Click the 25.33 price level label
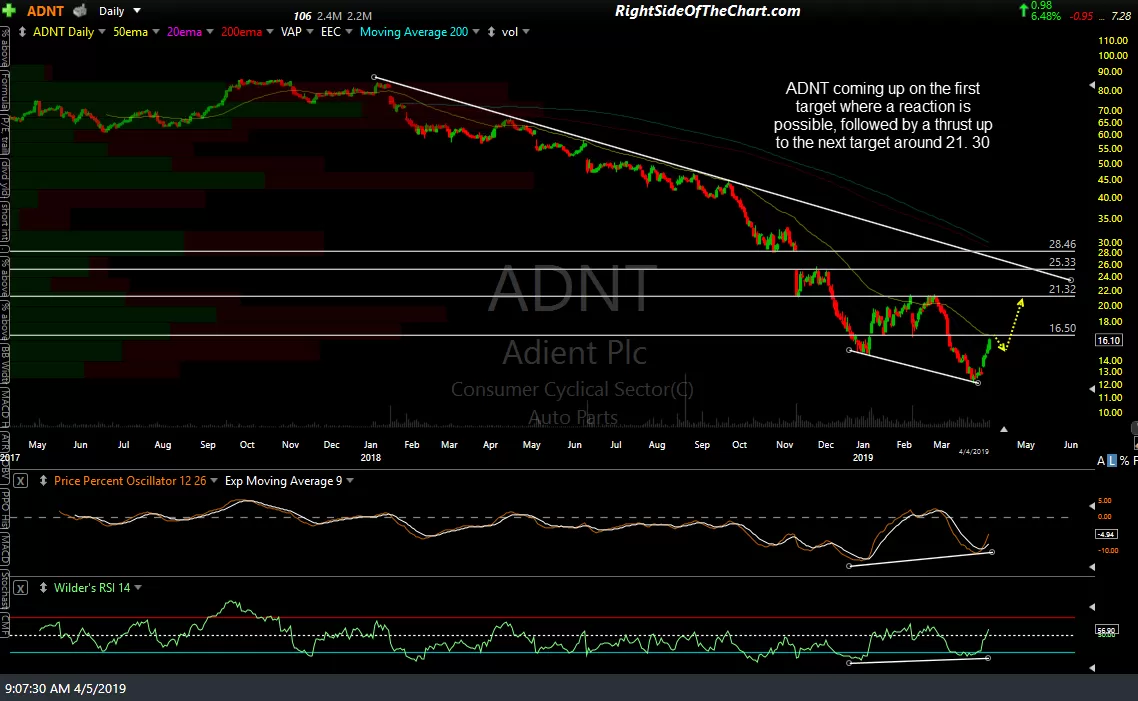This screenshot has height=701, width=1138. (x=1063, y=263)
